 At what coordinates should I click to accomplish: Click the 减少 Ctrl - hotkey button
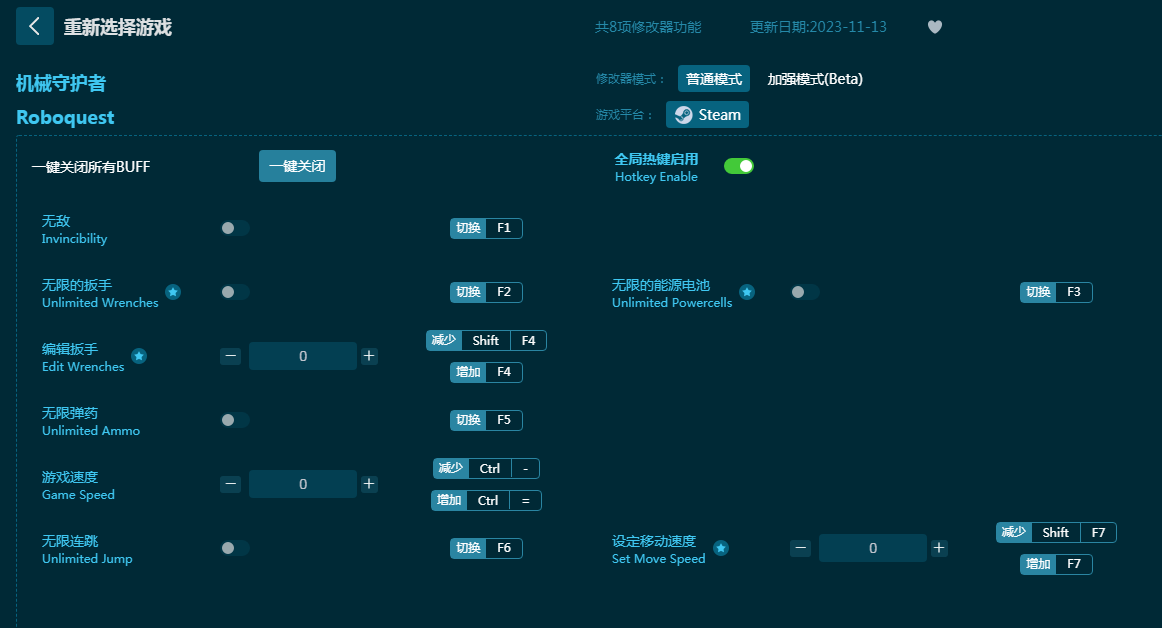(x=486, y=469)
